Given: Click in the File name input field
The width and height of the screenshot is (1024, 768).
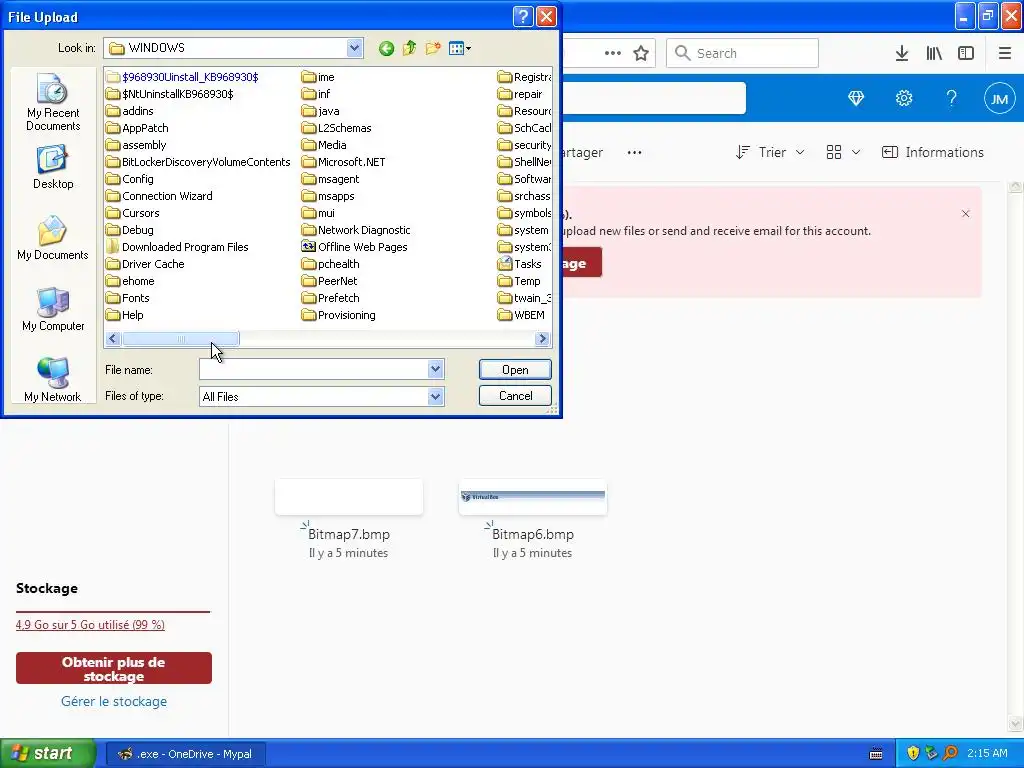Looking at the screenshot, I should [314, 370].
